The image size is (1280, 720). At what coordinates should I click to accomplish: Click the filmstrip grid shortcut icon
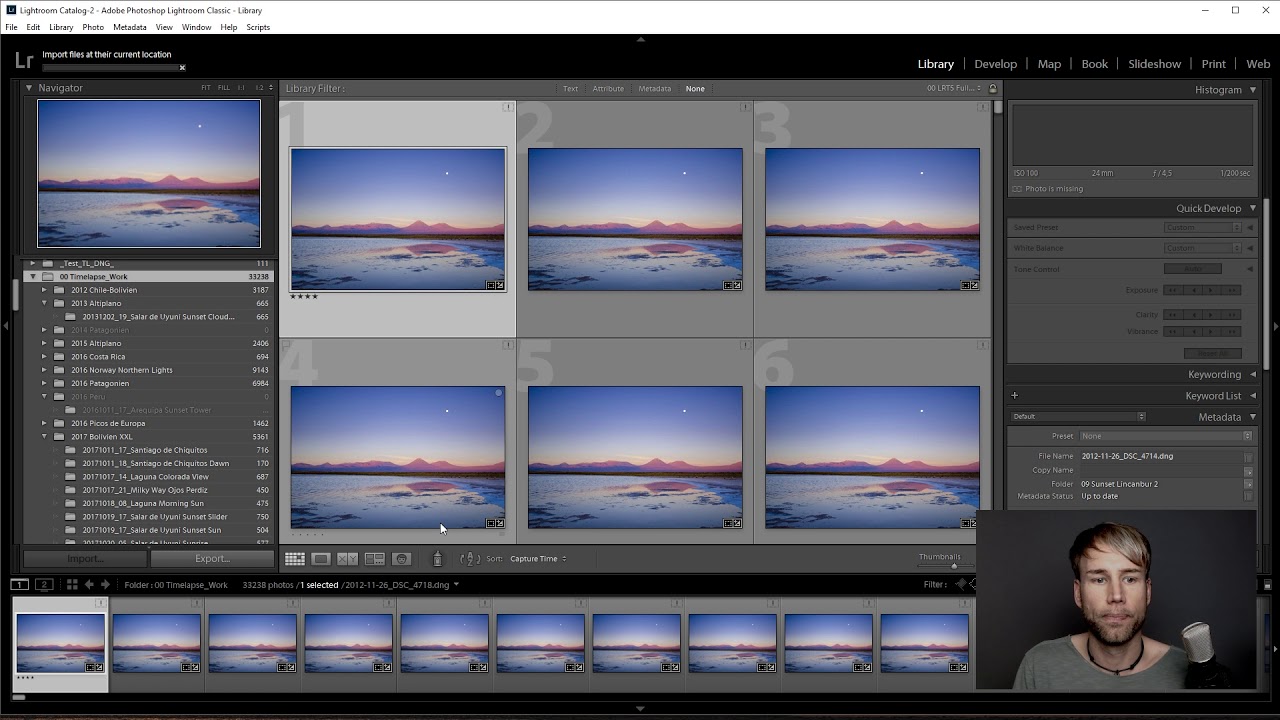pyautogui.click(x=72, y=584)
